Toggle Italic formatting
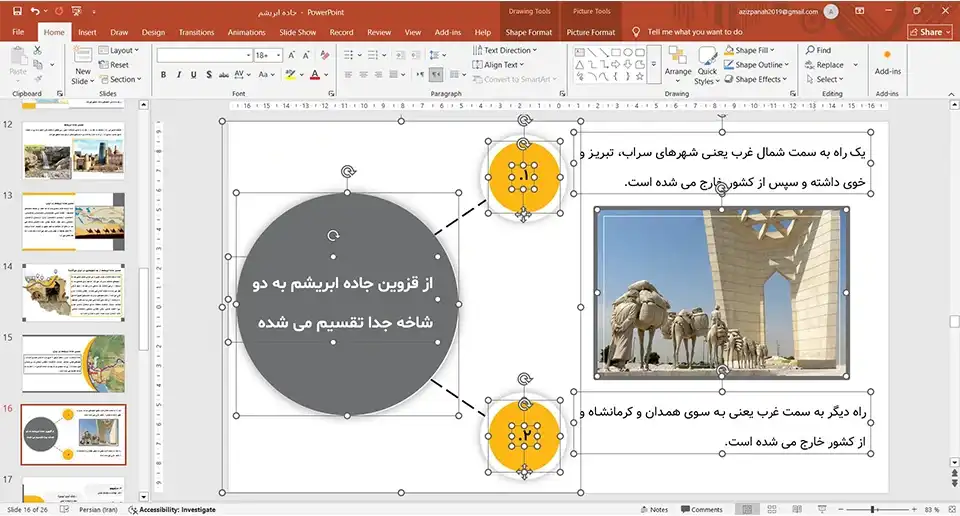The width and height of the screenshot is (960, 516). pyautogui.click(x=179, y=75)
